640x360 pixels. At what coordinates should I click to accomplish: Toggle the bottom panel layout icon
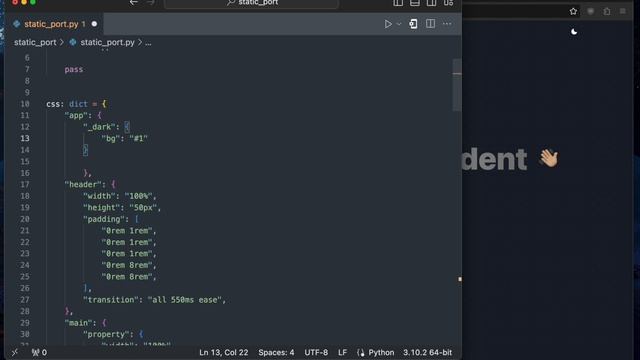[415, 3]
